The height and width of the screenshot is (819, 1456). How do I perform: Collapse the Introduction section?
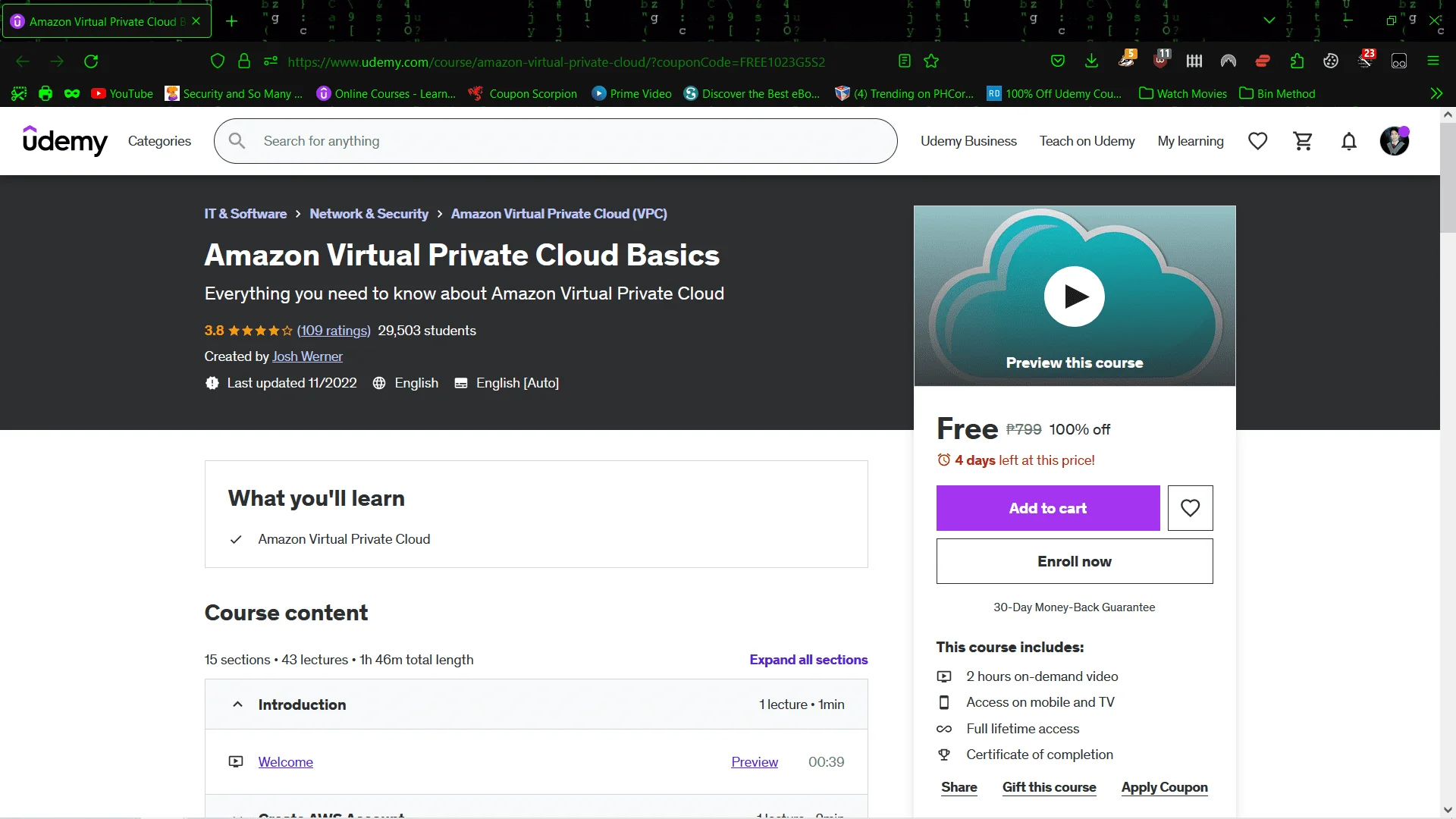(536, 704)
